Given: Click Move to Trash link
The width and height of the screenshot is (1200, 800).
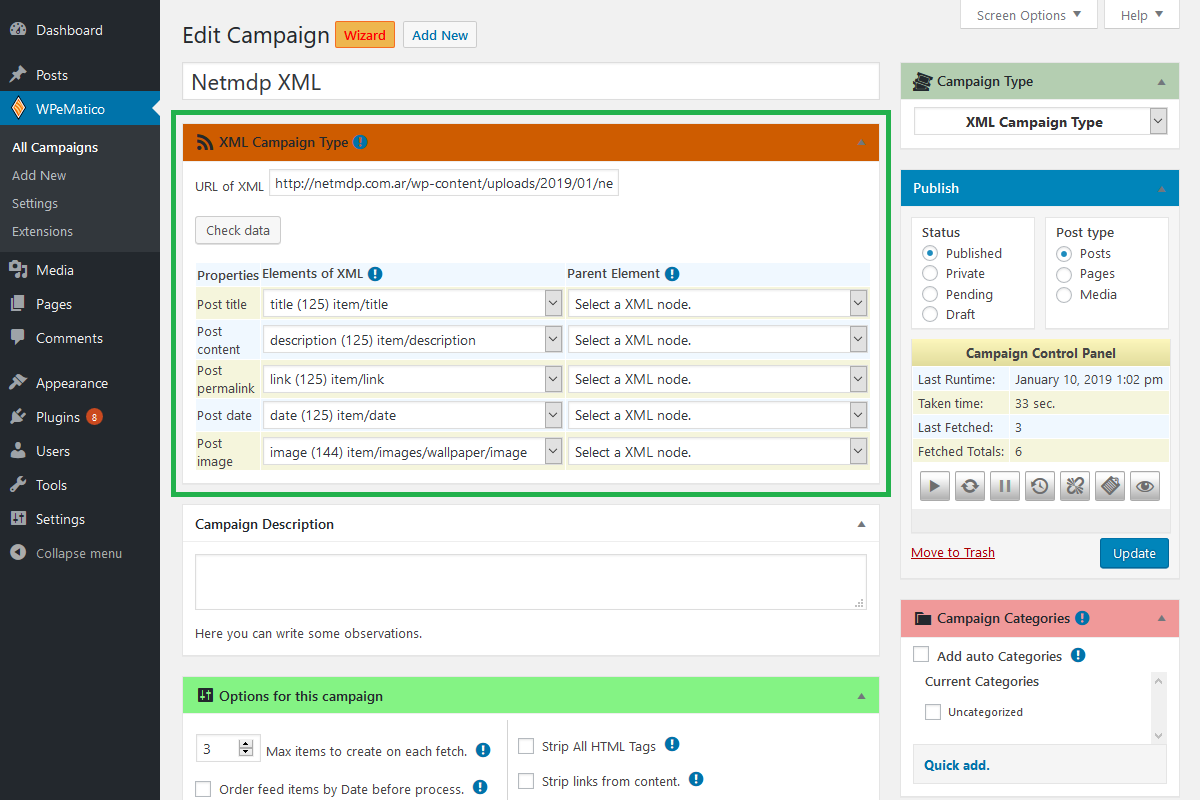Looking at the screenshot, I should [953, 552].
